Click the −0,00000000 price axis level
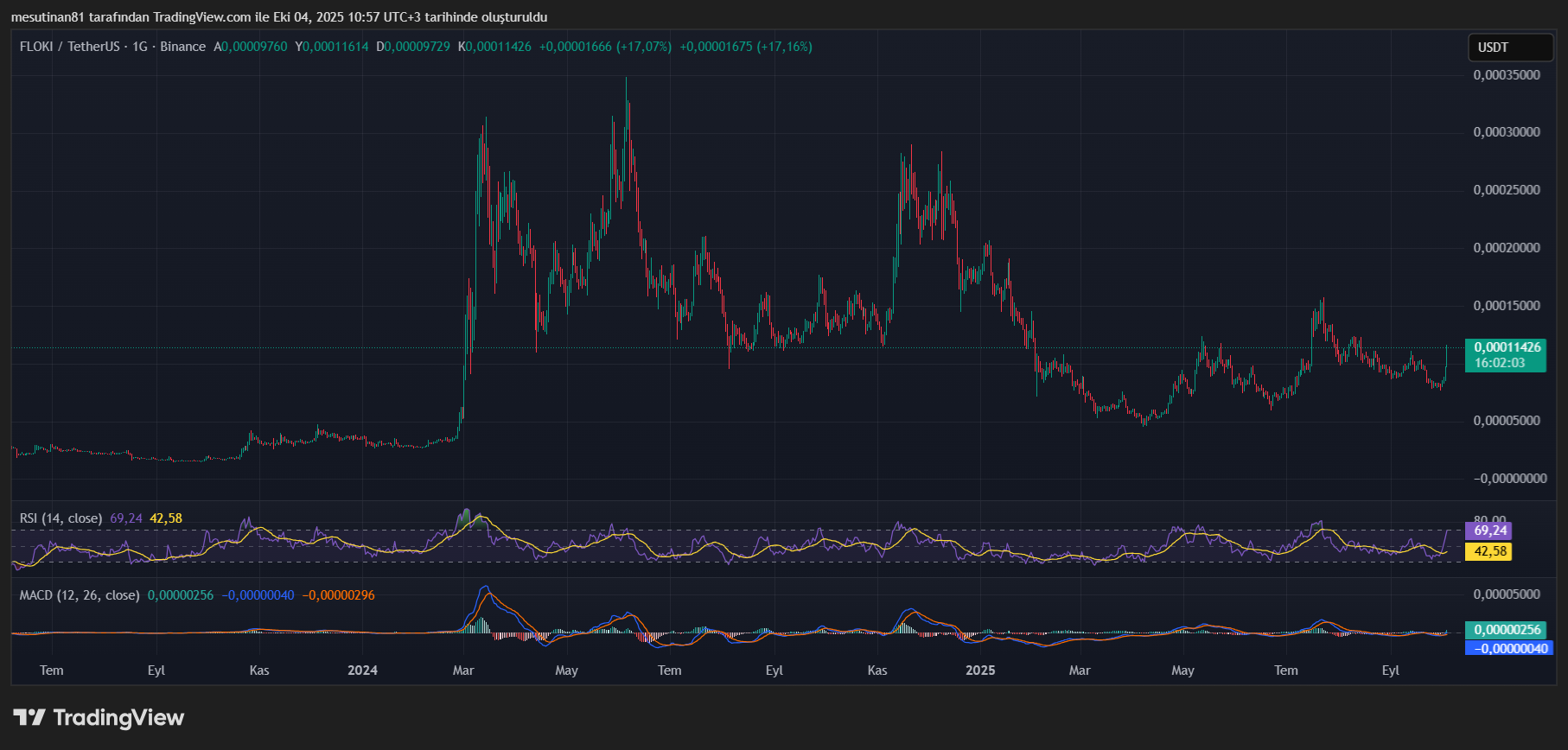Viewport: 1568px width, 750px height. pos(1509,479)
